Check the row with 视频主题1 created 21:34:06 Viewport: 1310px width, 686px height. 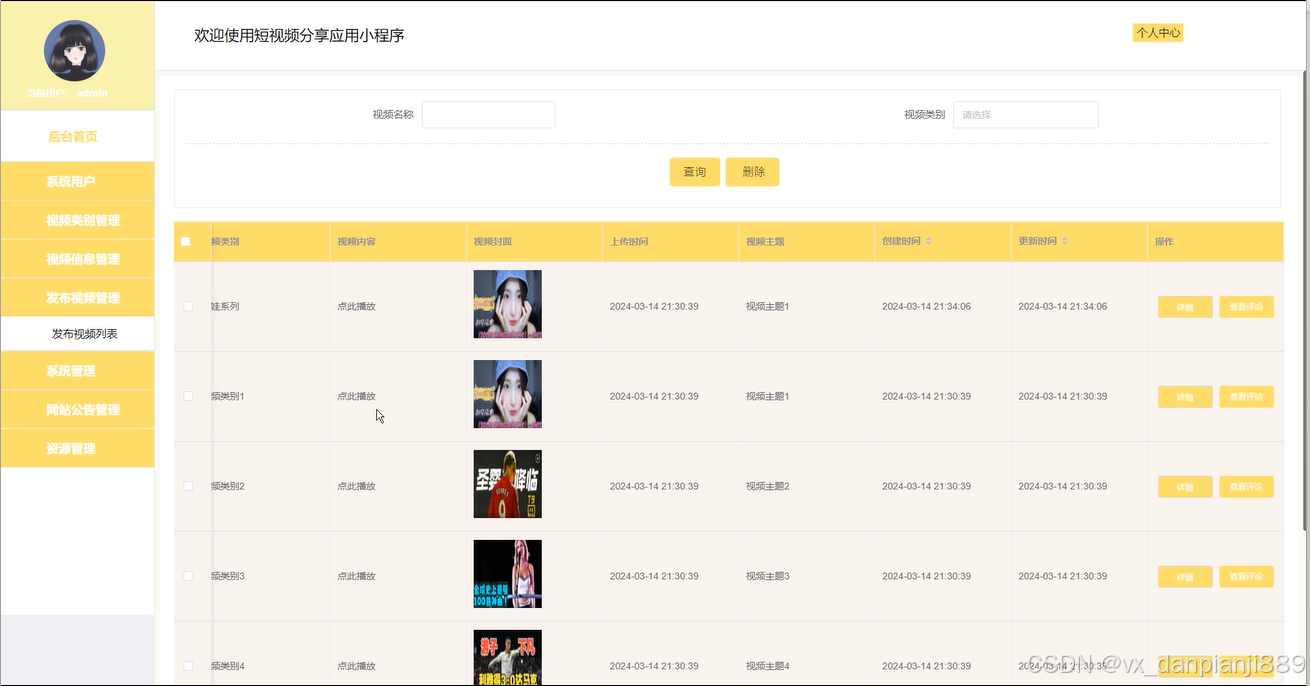(188, 306)
